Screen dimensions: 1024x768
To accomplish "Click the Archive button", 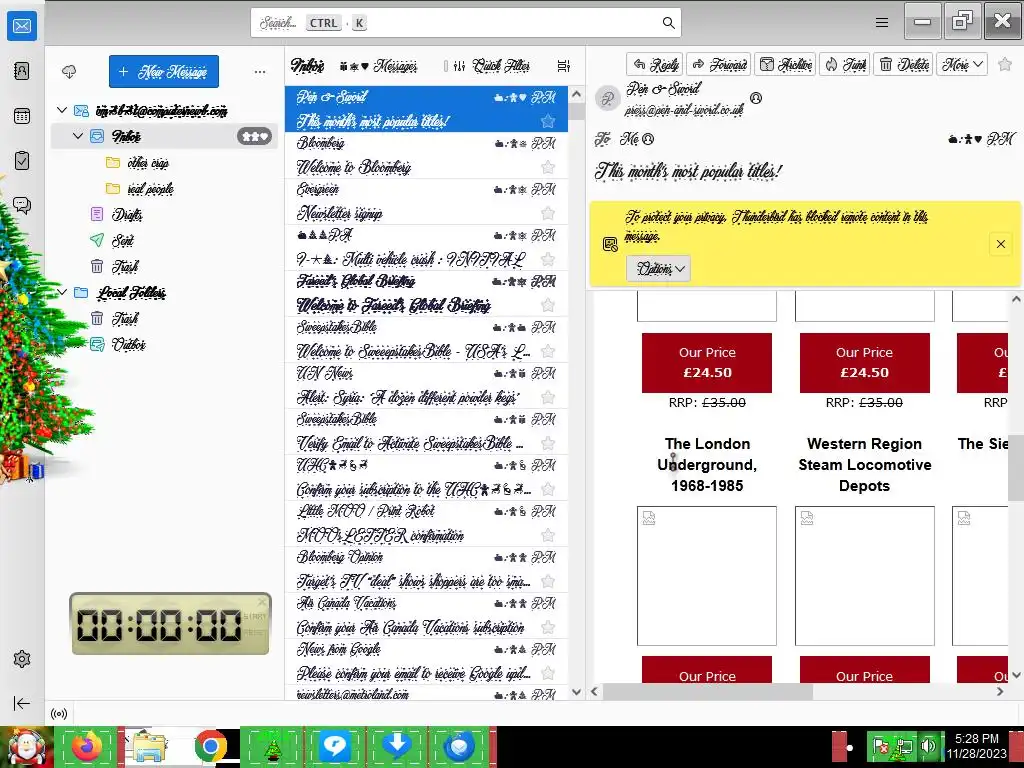I will (x=786, y=64).
